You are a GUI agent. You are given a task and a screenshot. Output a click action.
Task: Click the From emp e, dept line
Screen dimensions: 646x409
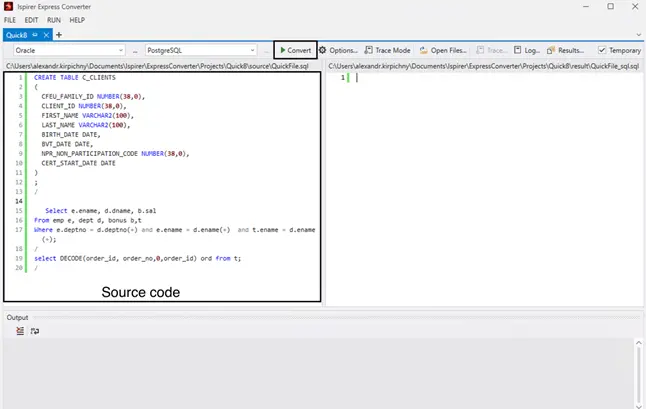pyautogui.click(x=88, y=220)
